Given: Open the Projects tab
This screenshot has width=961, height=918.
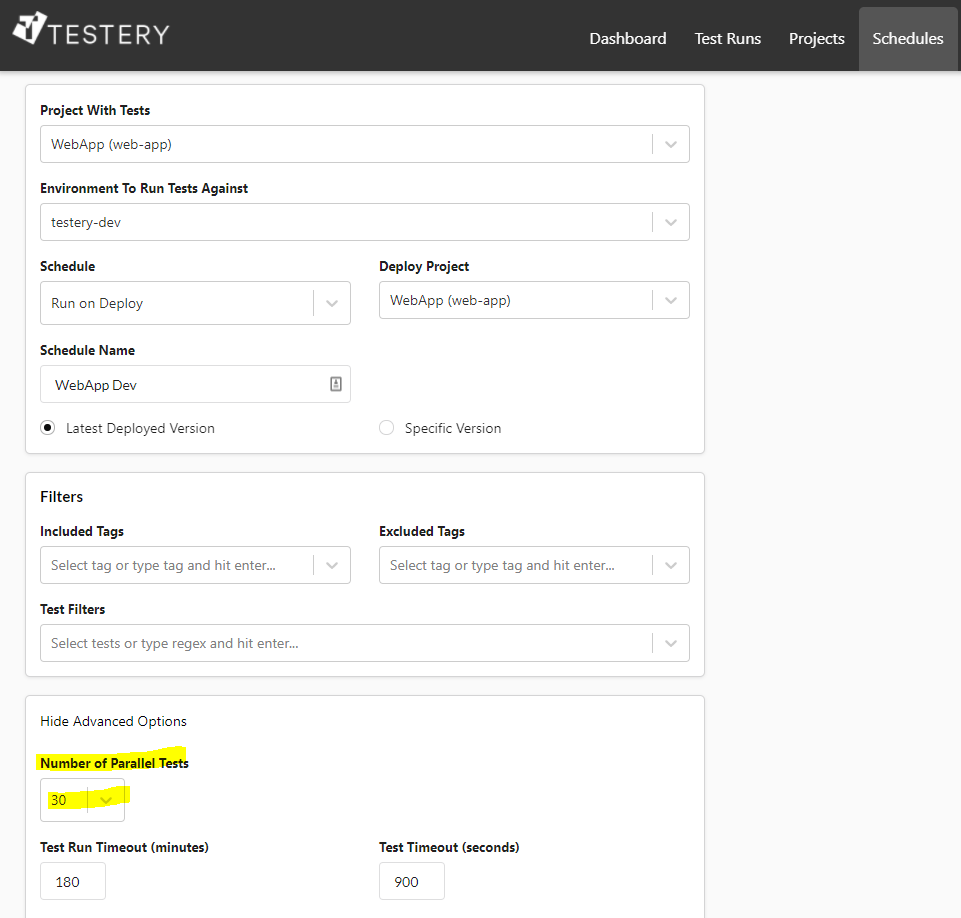Looking at the screenshot, I should tap(816, 39).
